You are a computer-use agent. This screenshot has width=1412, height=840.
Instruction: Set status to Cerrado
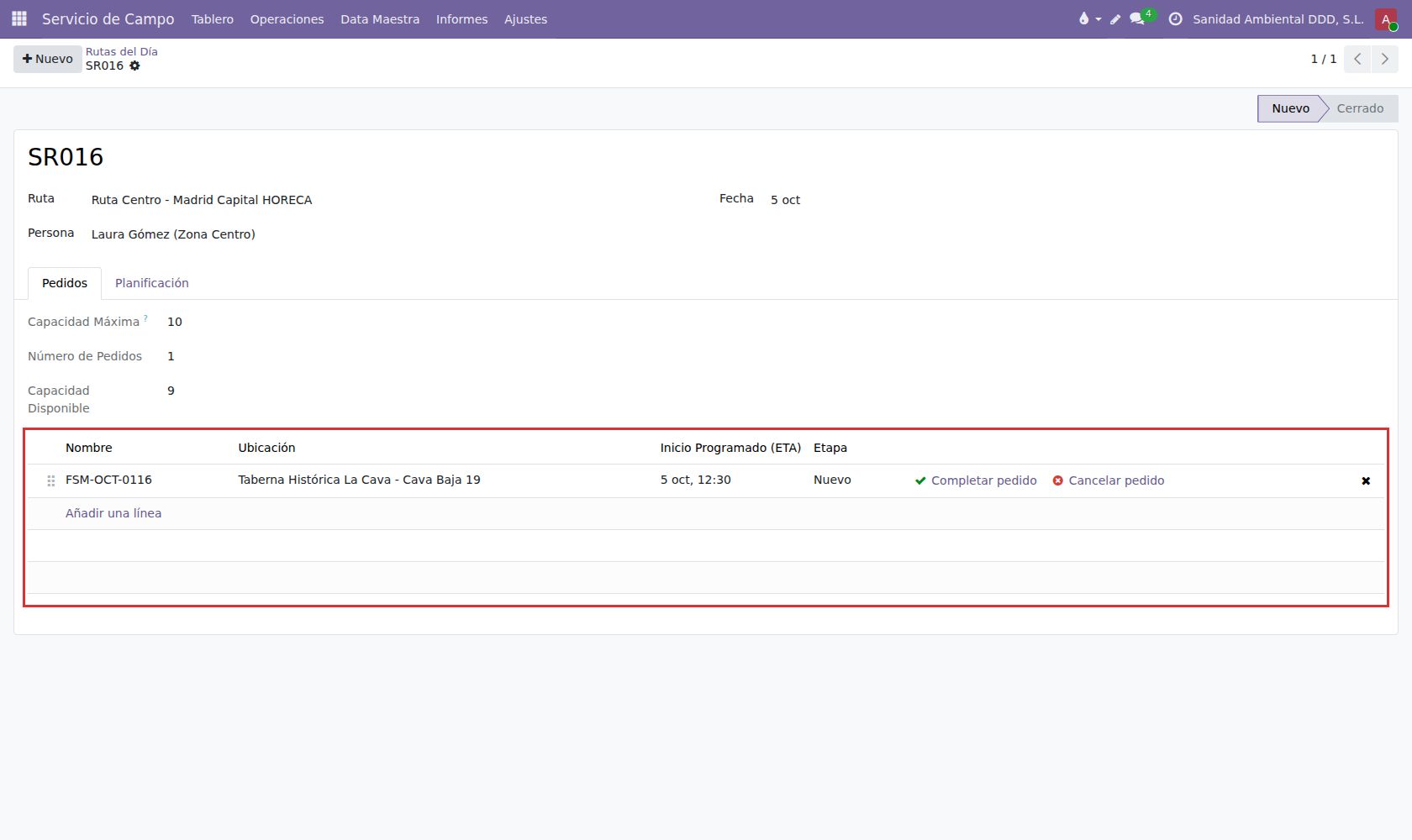[1359, 108]
